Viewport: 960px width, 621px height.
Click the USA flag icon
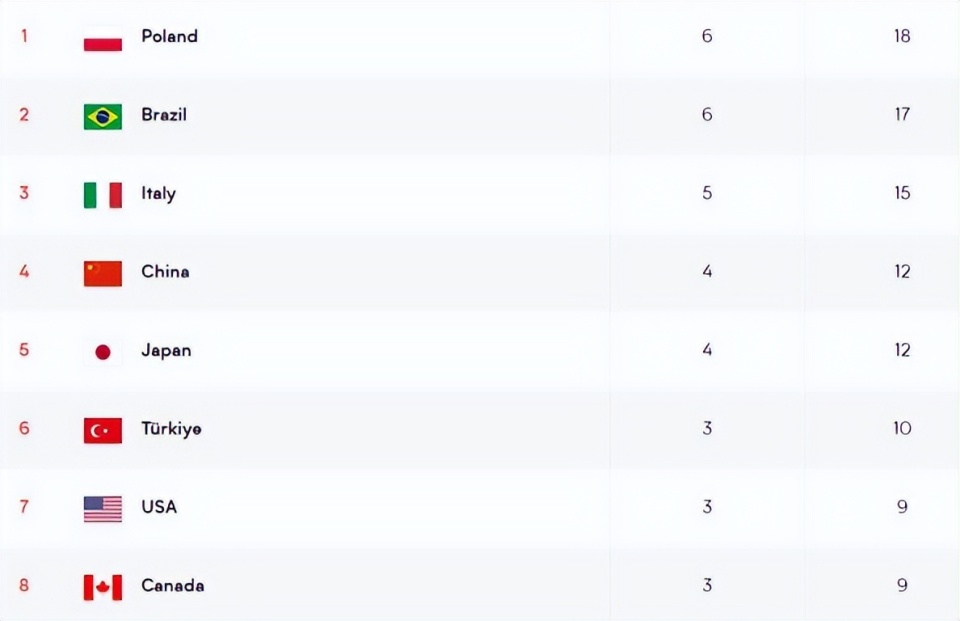tap(103, 509)
